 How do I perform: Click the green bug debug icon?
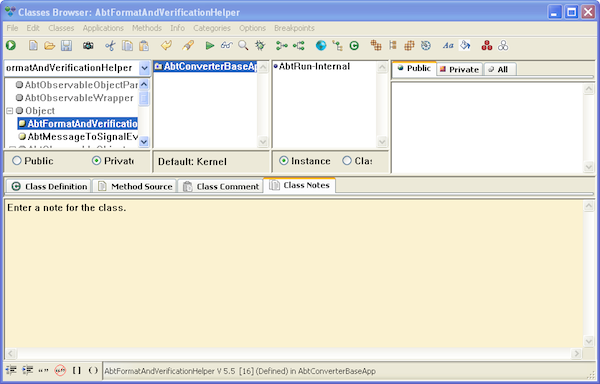260,46
